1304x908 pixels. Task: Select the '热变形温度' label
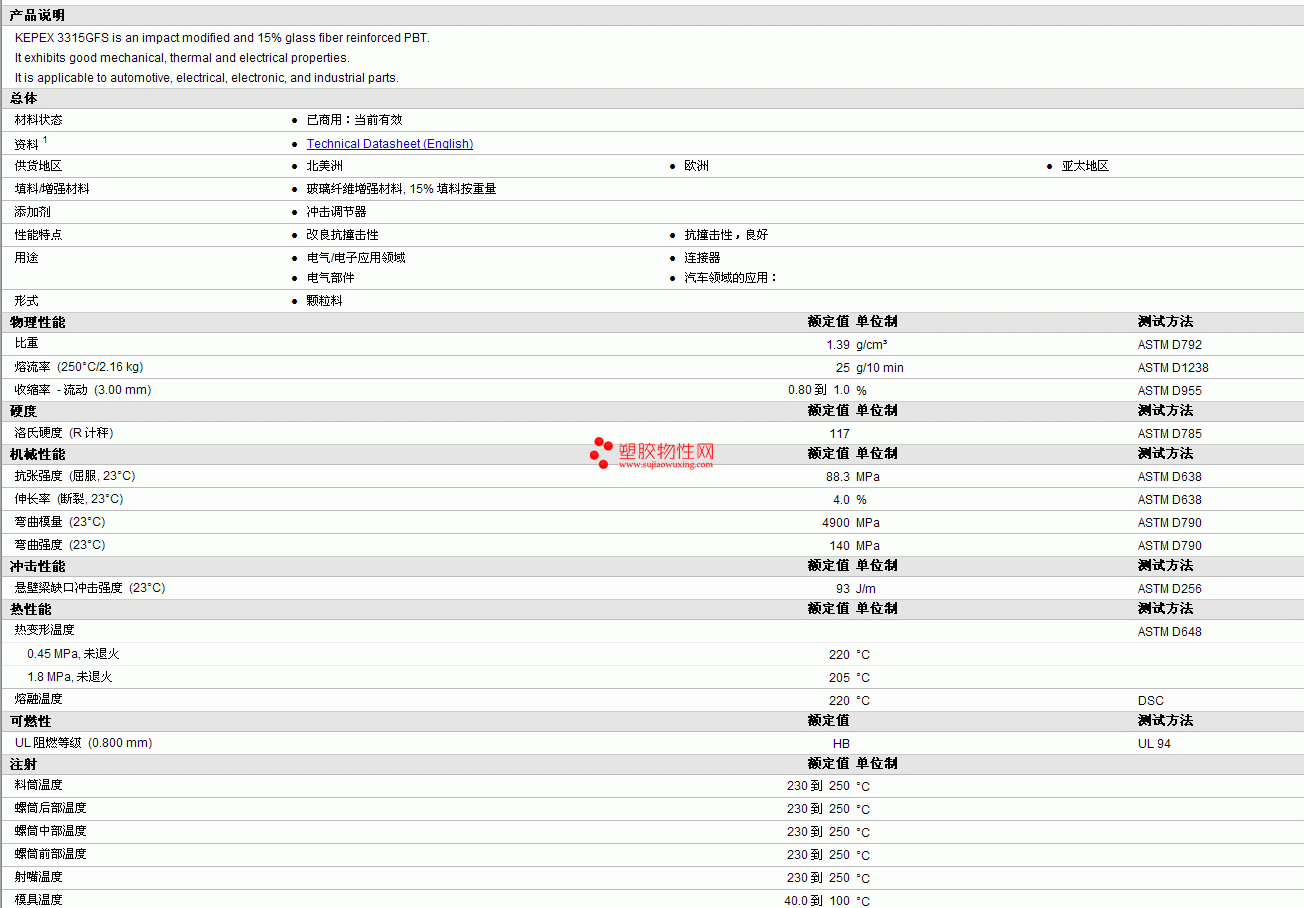(44, 630)
